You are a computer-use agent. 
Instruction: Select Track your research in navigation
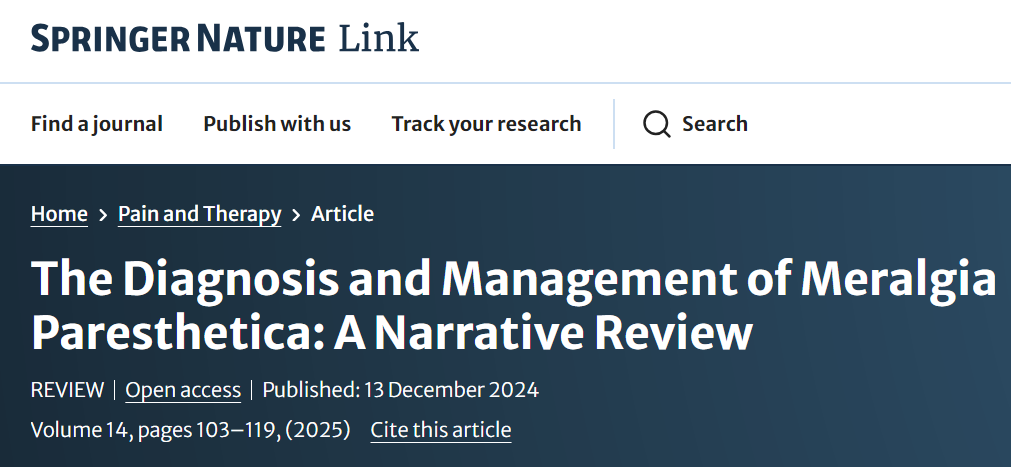pos(486,124)
